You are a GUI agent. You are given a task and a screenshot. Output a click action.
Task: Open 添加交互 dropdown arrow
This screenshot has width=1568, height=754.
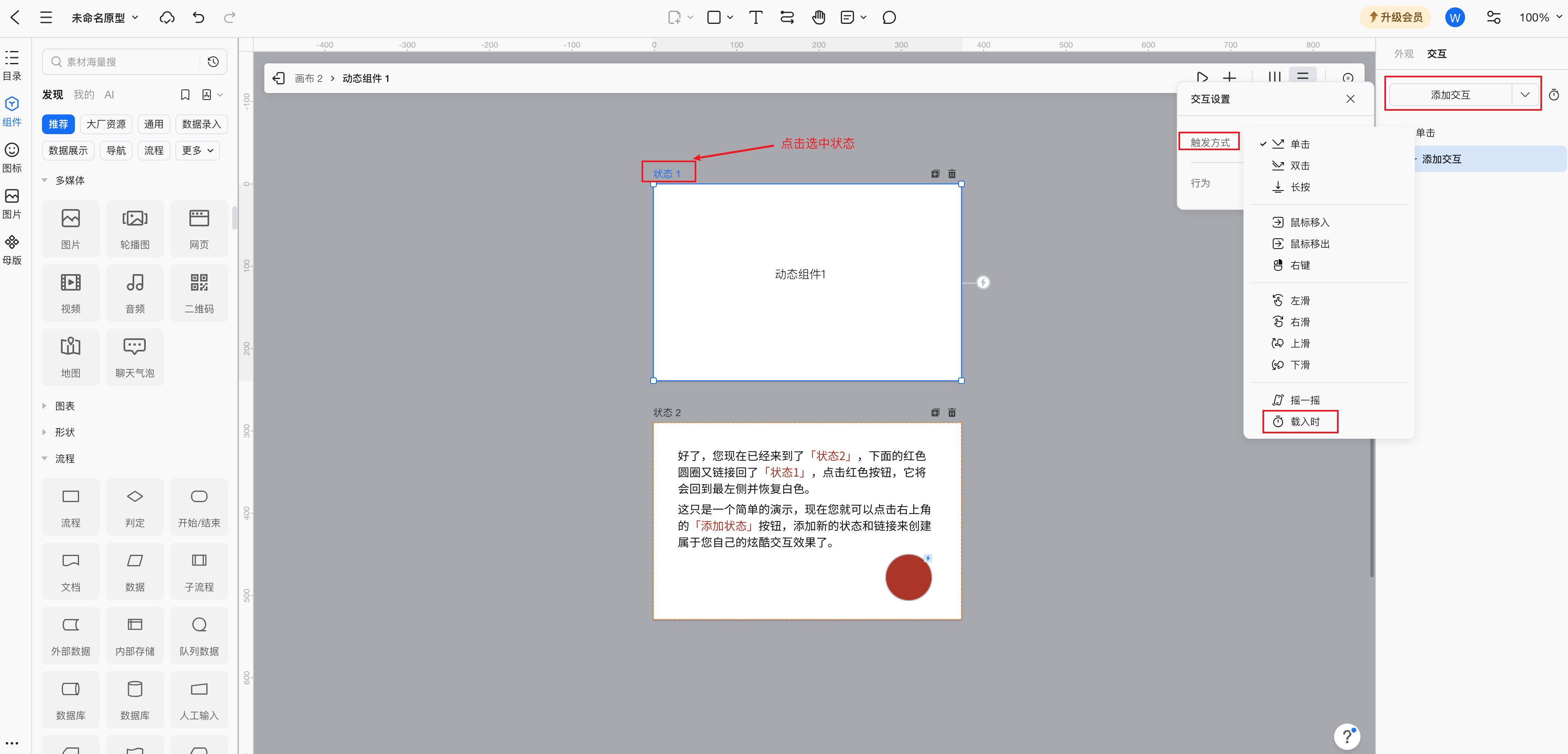pos(1525,94)
